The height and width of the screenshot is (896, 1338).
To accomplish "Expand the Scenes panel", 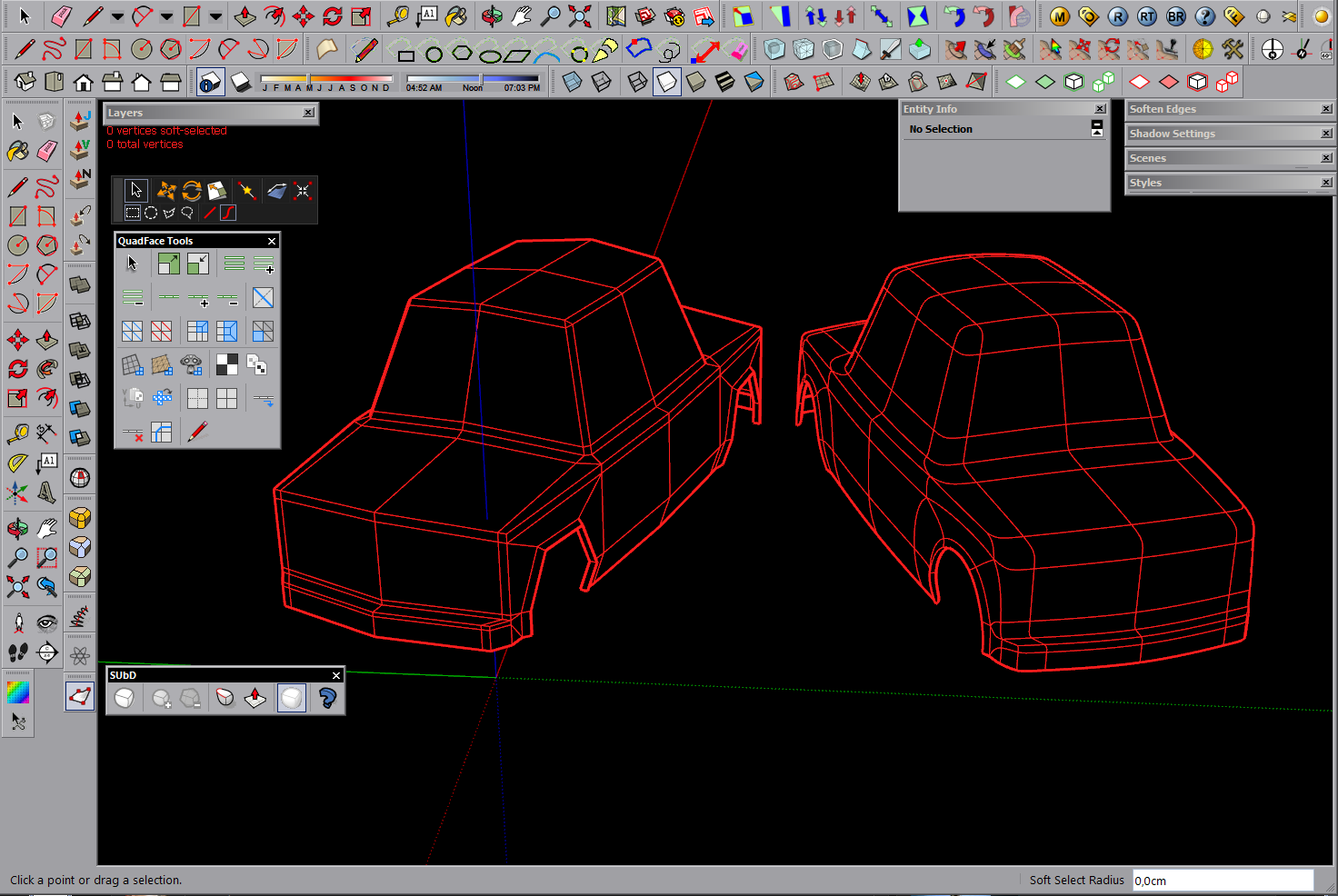I will coord(1229,158).
